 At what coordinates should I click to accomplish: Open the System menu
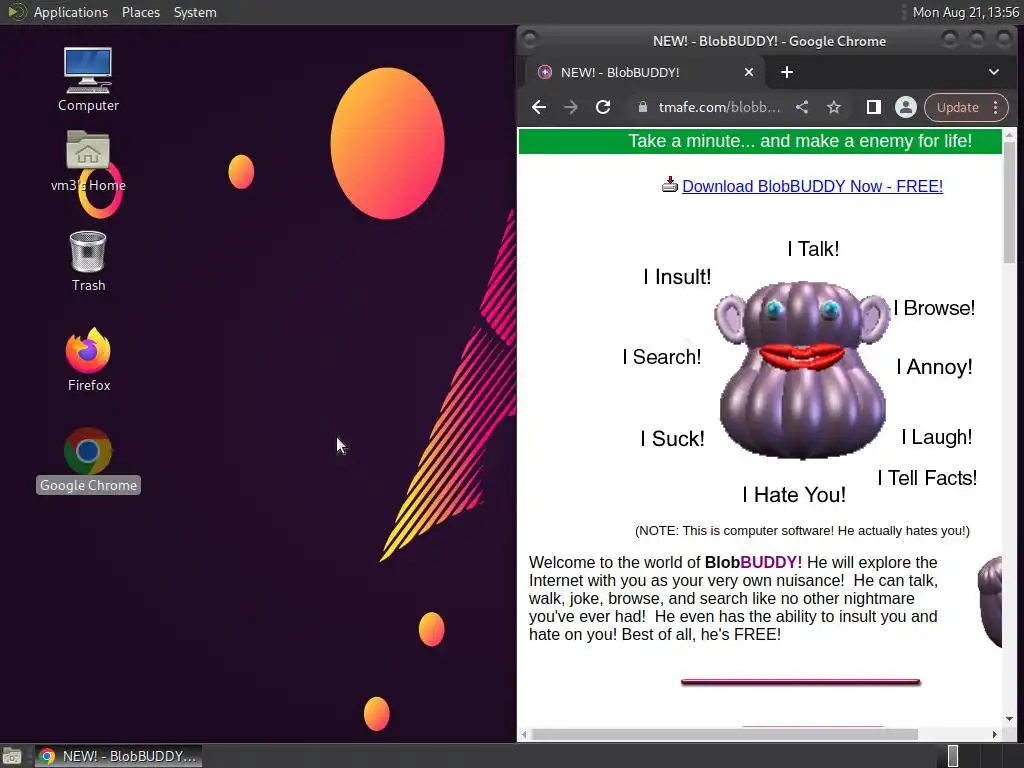(x=195, y=12)
